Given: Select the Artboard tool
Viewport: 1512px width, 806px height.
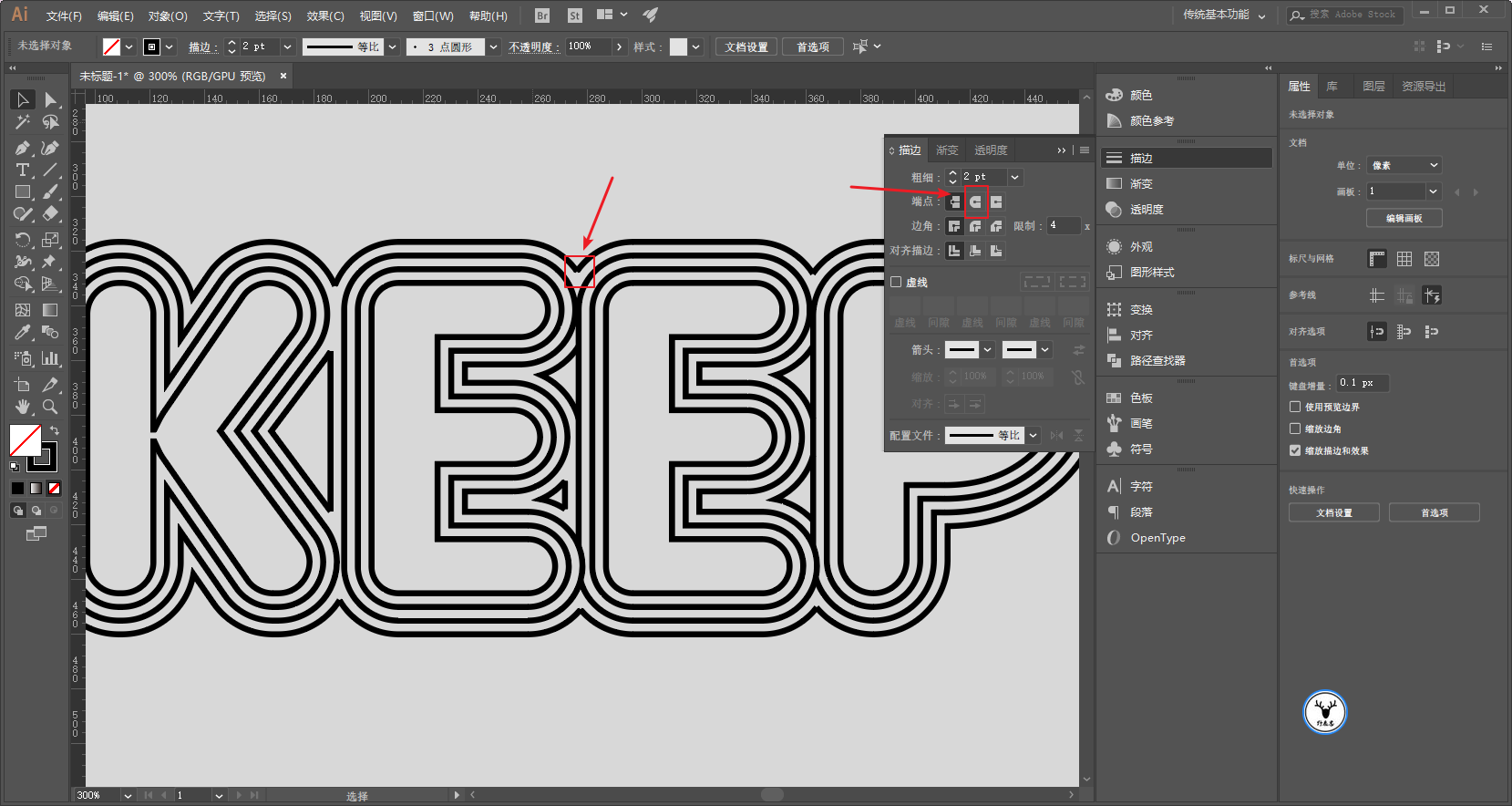Looking at the screenshot, I should click(x=23, y=384).
